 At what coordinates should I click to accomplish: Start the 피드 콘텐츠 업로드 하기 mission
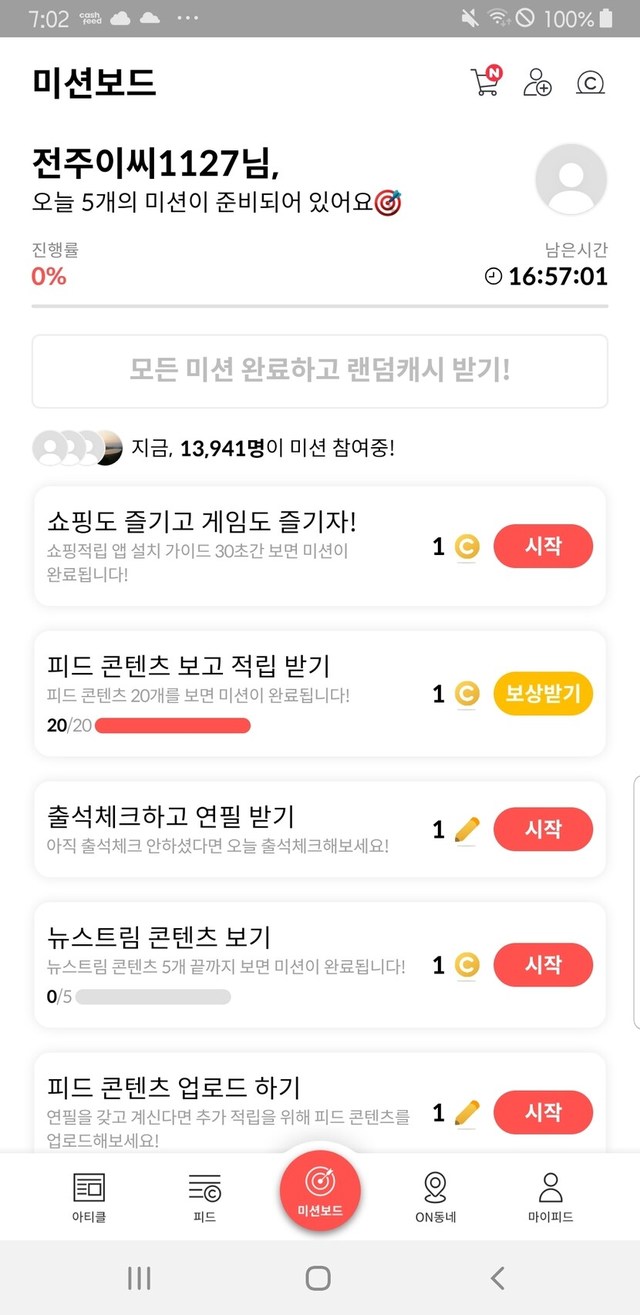[543, 1112]
